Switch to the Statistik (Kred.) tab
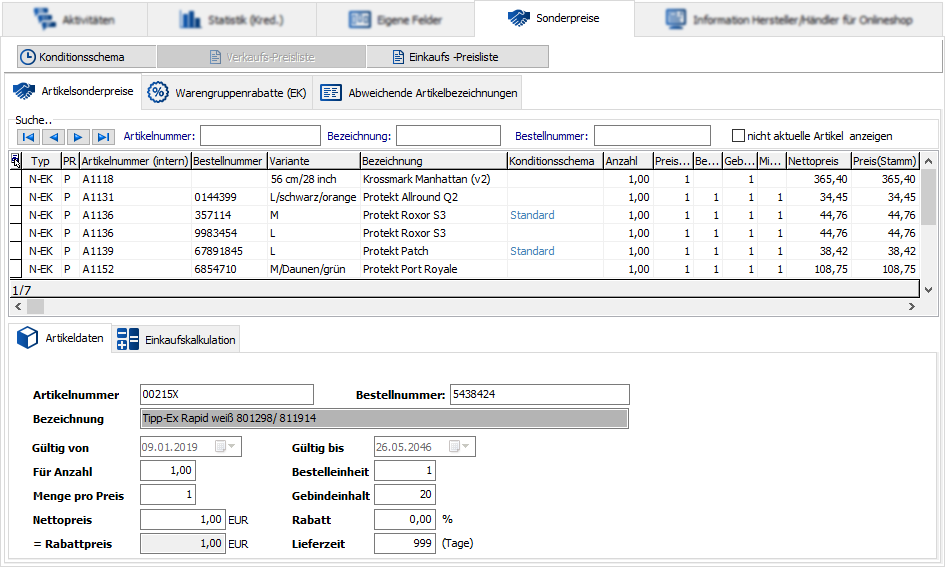Screen dimensions: 945x567 232,19
